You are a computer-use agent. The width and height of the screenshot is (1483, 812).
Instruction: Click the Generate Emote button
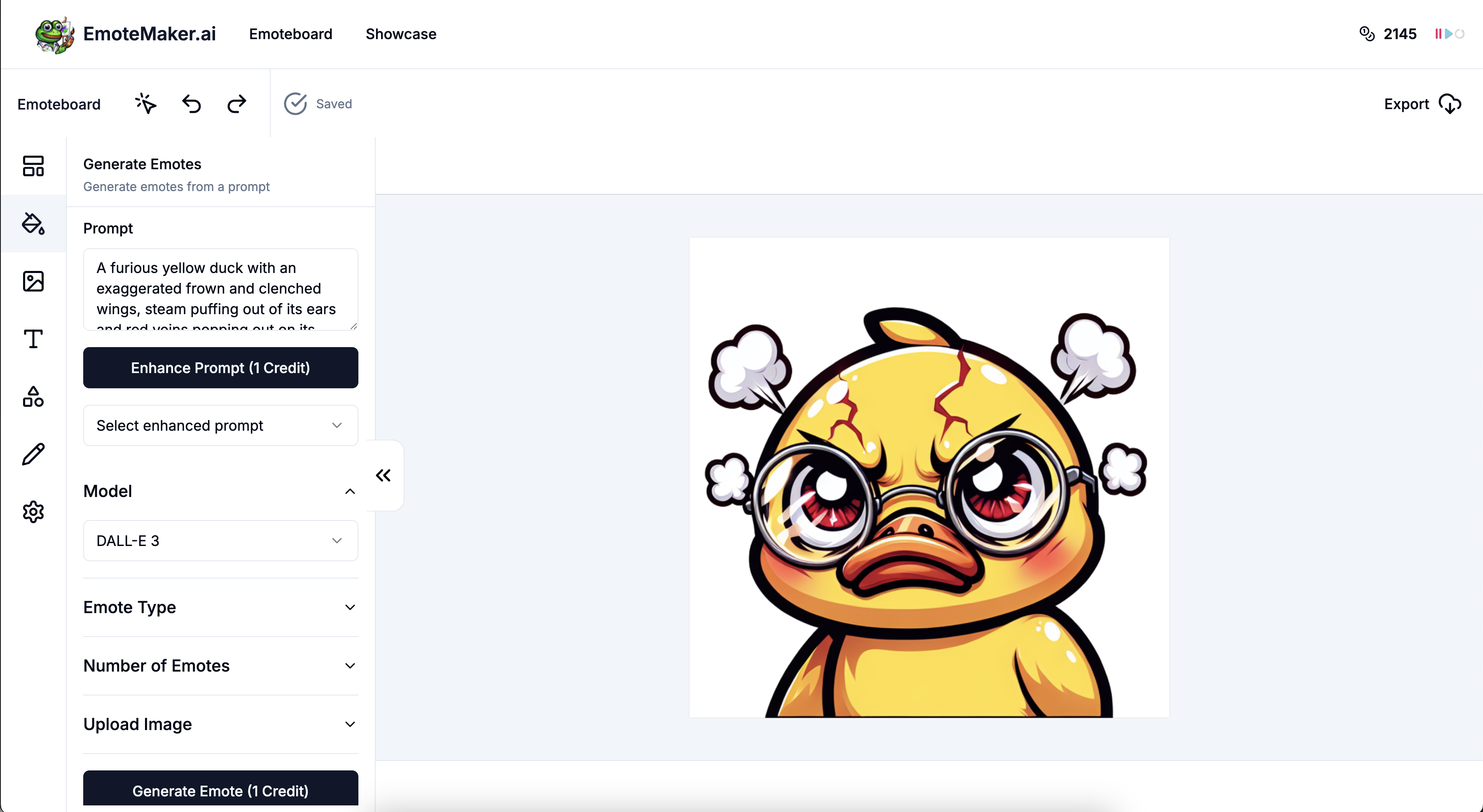220,790
